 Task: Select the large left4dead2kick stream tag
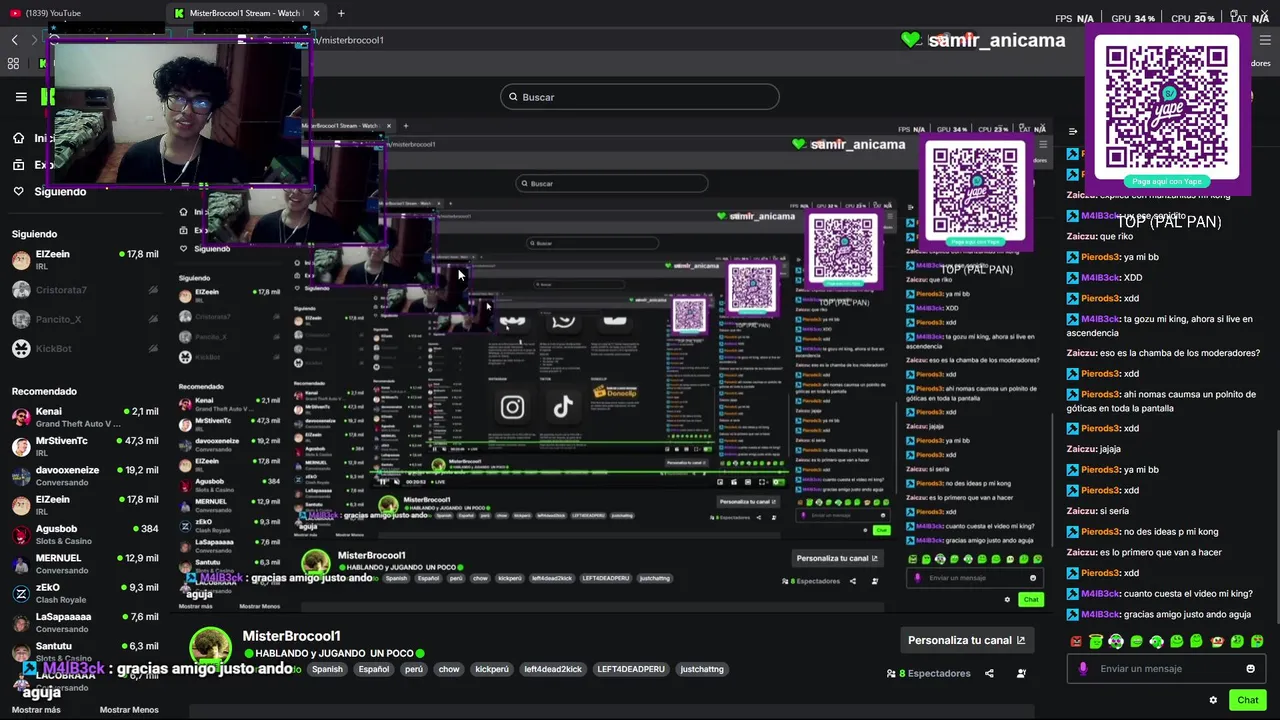point(553,669)
